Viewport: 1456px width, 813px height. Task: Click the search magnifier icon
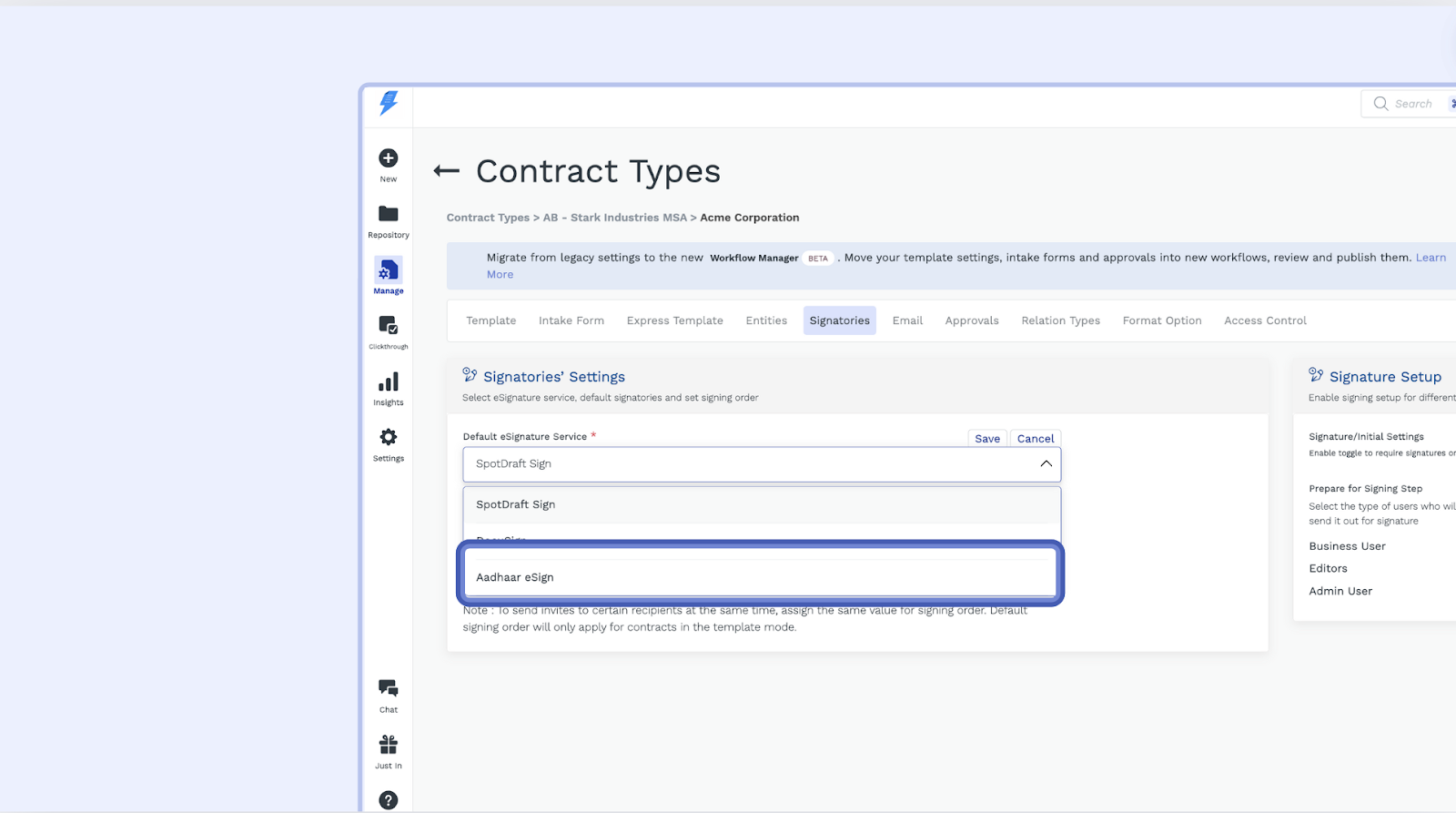click(1380, 104)
